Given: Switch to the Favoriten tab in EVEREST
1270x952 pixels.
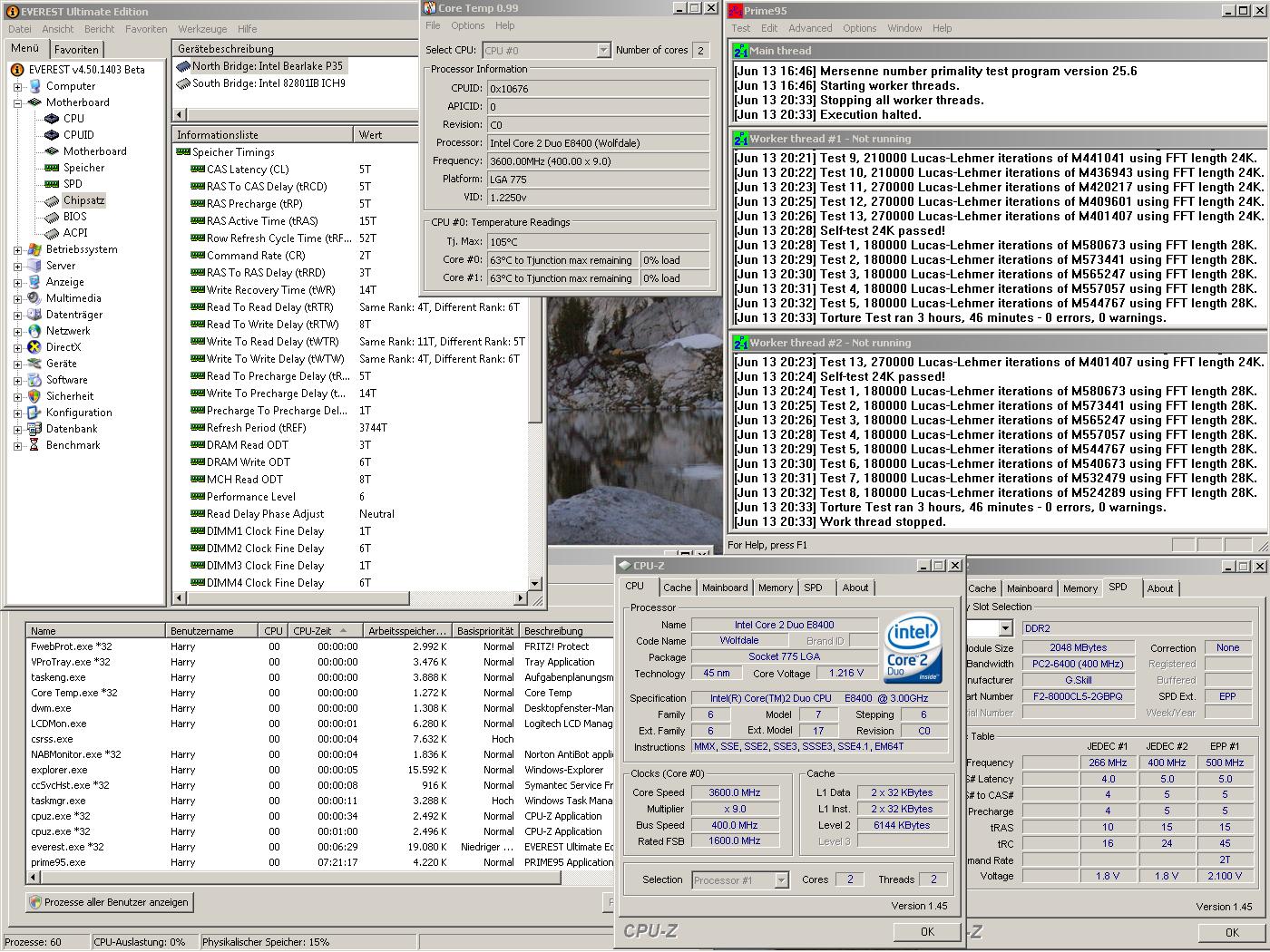Looking at the screenshot, I should pyautogui.click(x=76, y=50).
